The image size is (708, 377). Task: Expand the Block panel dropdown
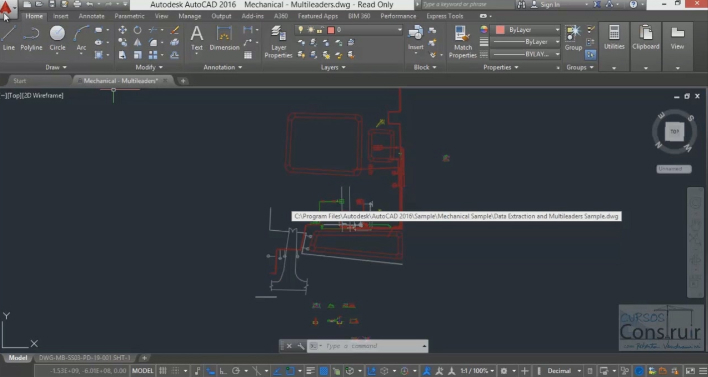425,67
